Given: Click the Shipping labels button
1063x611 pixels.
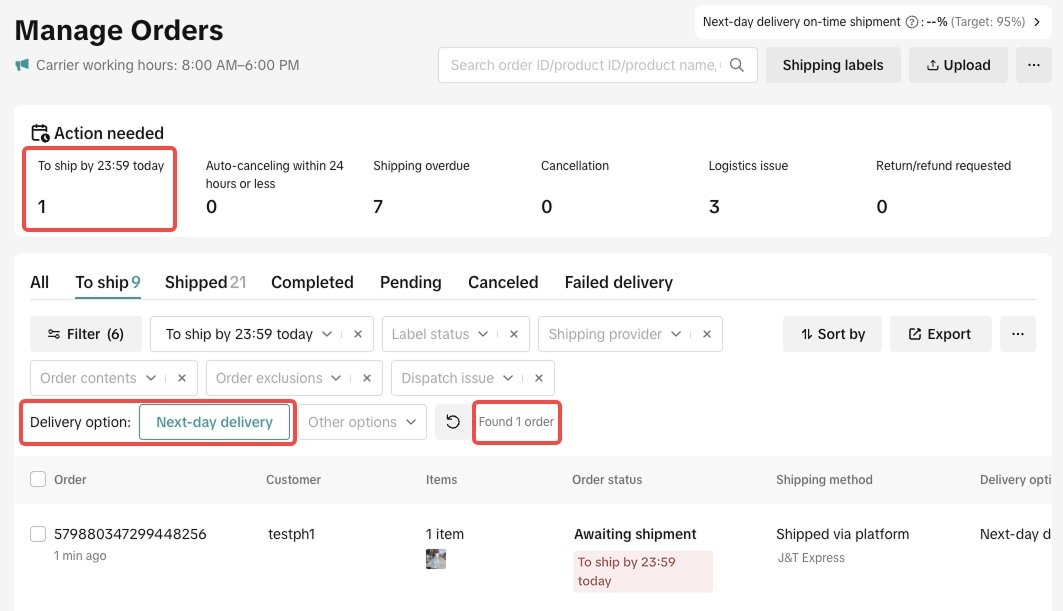Looking at the screenshot, I should (x=833, y=65).
